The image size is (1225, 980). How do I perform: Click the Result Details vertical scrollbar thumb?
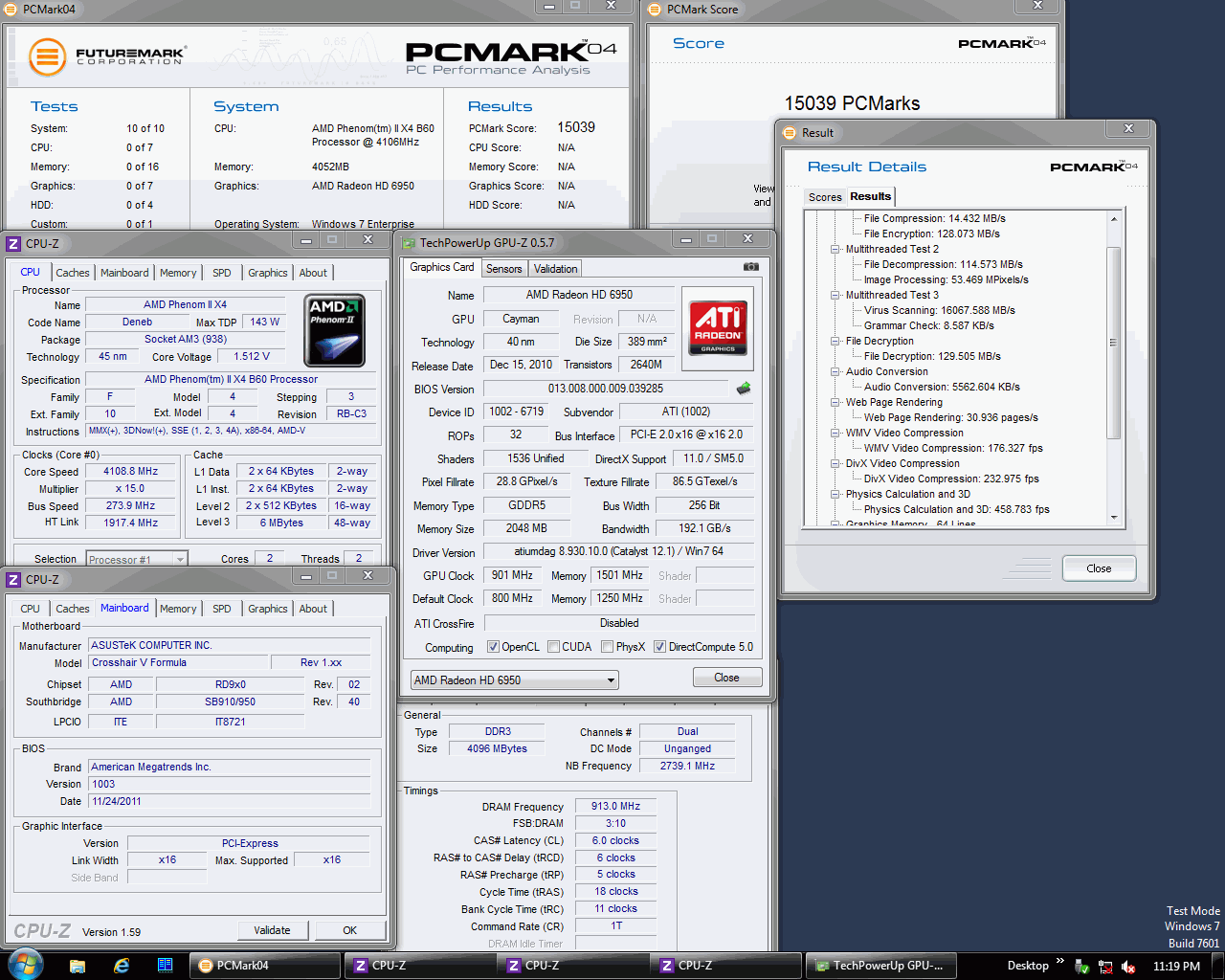[1113, 342]
